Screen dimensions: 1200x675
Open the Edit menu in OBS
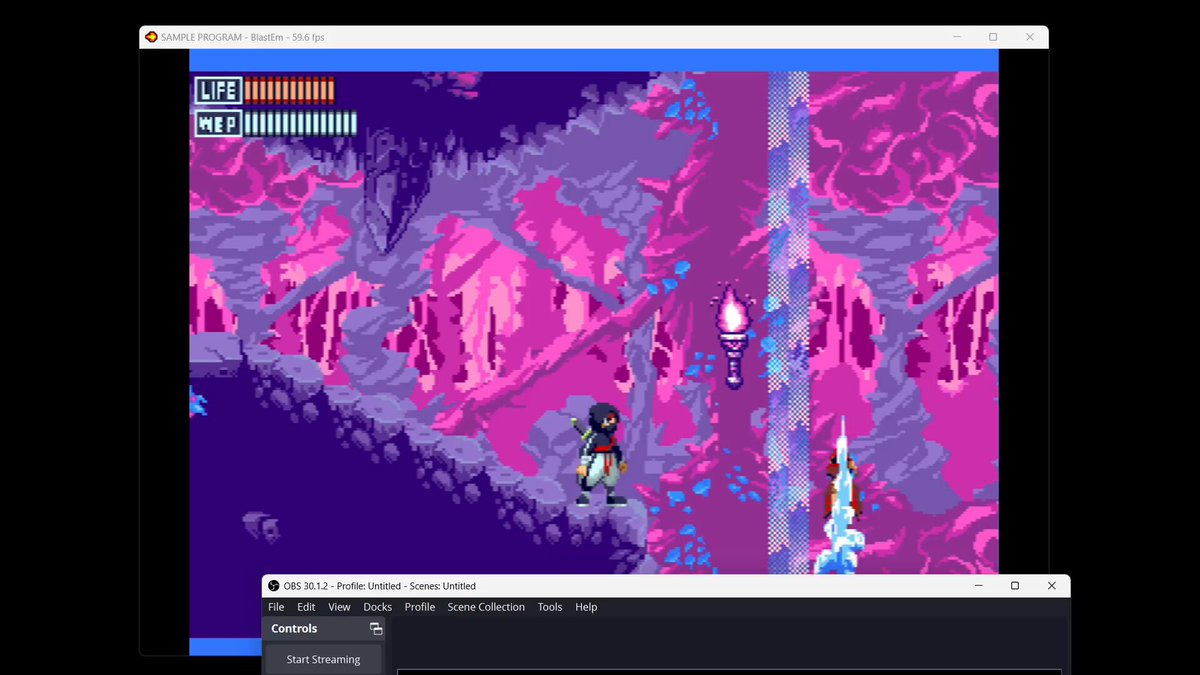click(306, 607)
